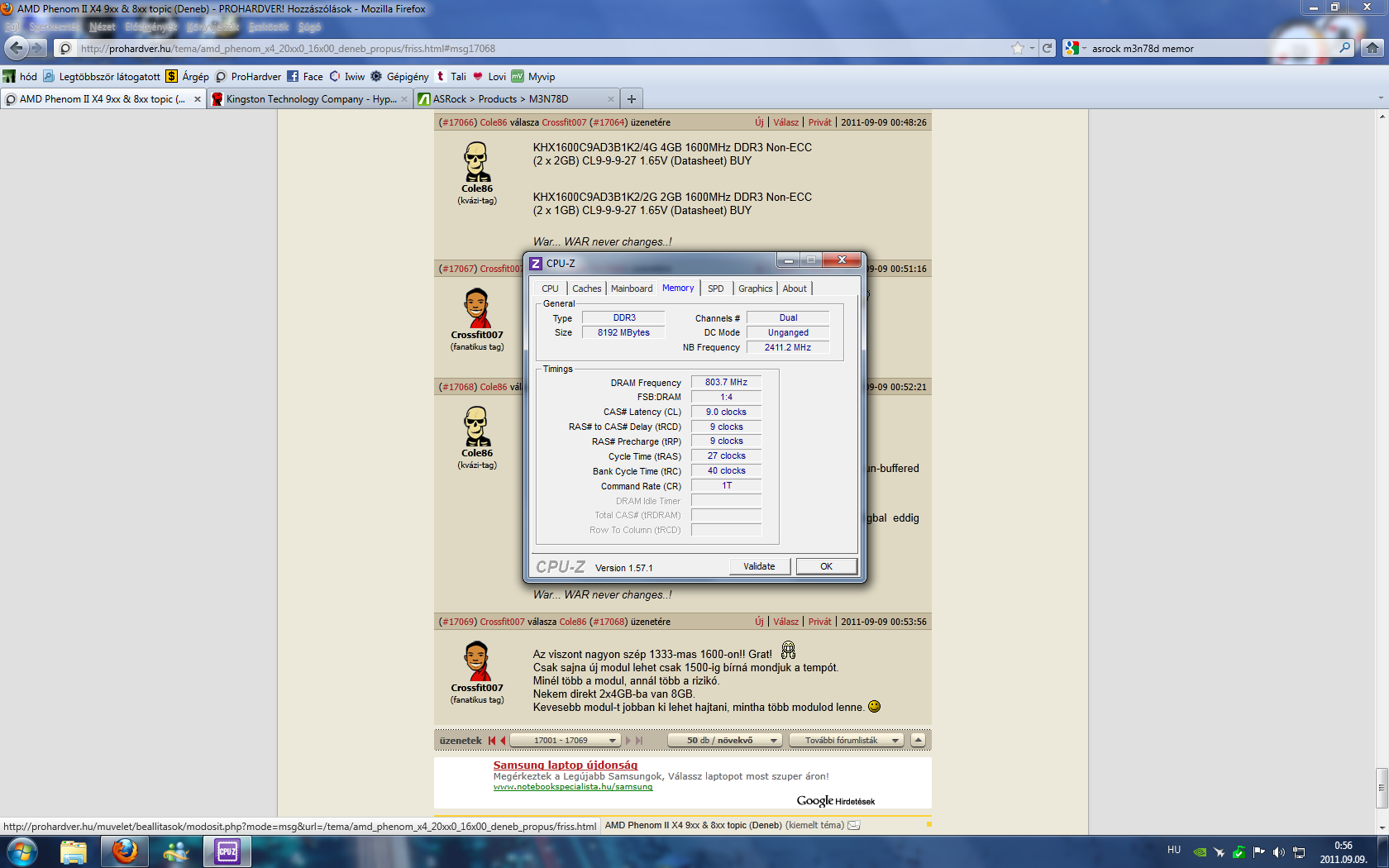Image resolution: width=1389 pixels, height=868 pixels.
Task: Reload the page with refresh icon
Action: click(1047, 48)
